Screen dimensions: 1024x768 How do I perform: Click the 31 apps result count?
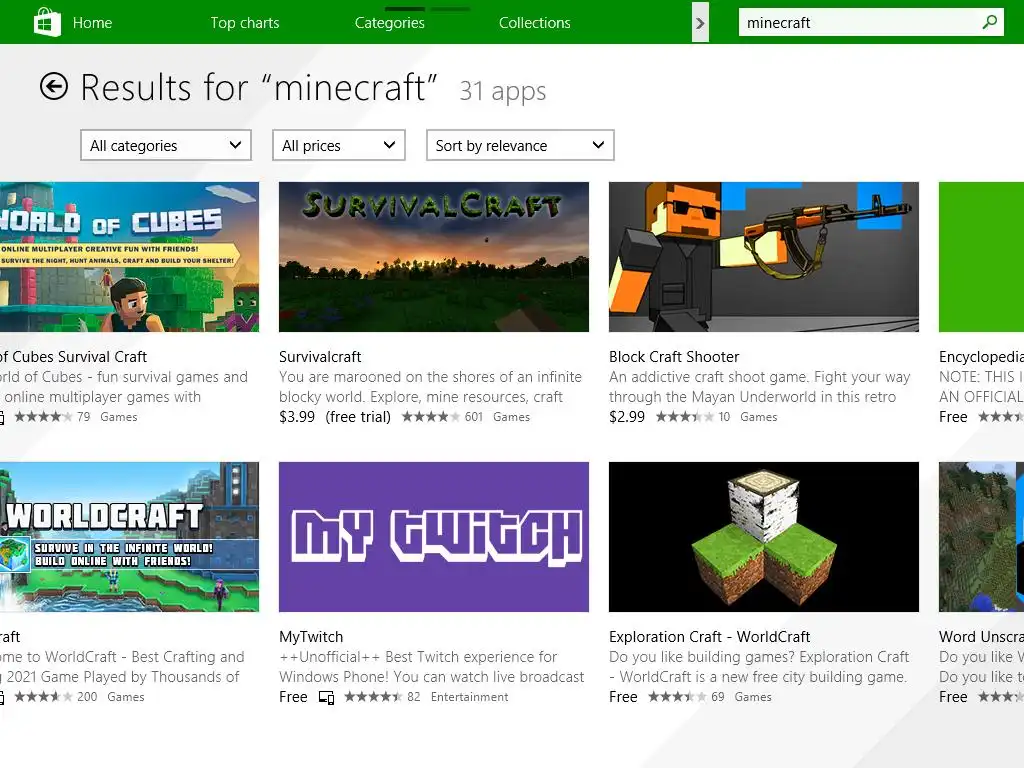click(503, 91)
